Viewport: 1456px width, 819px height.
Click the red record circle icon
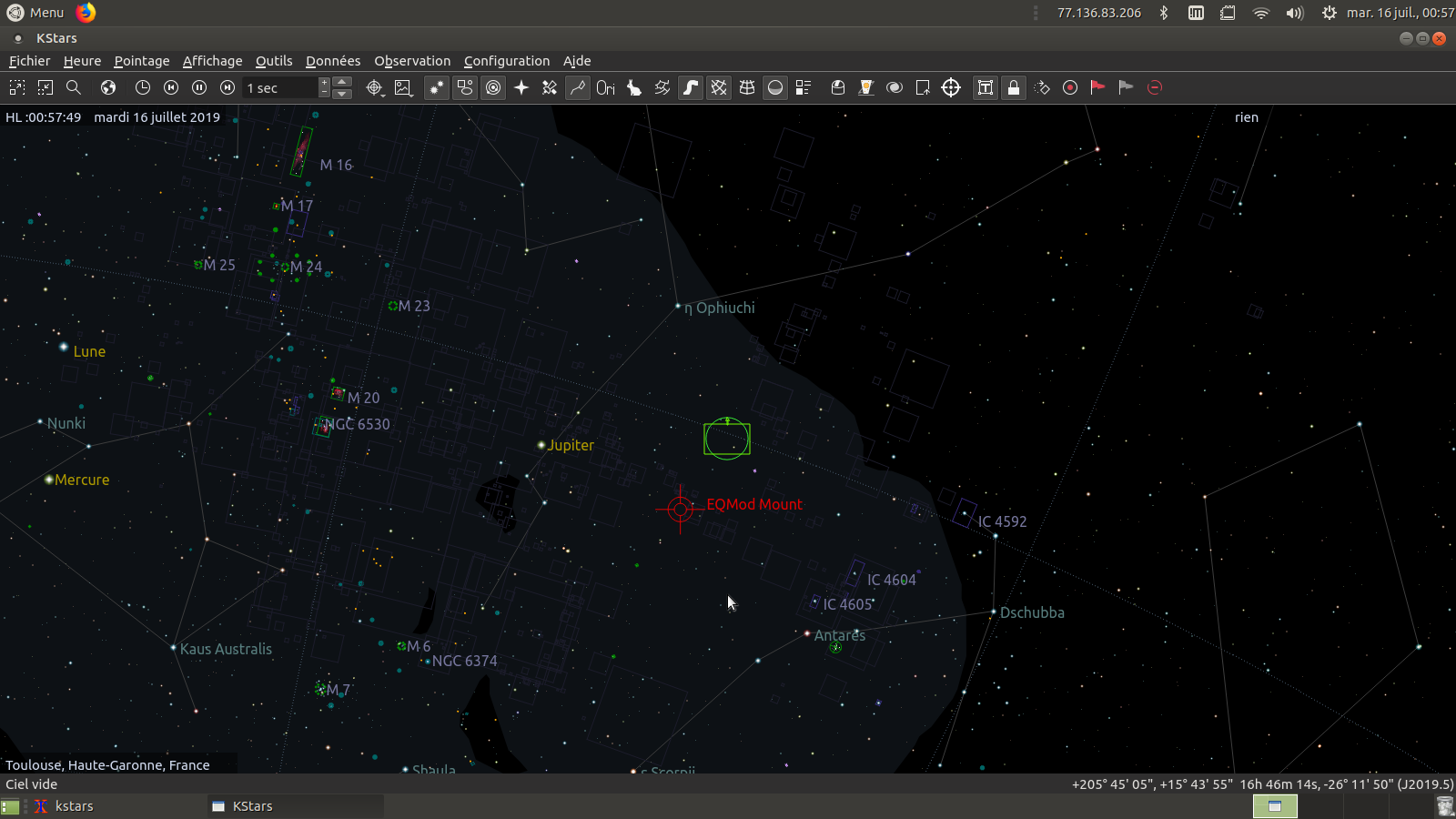click(1070, 87)
